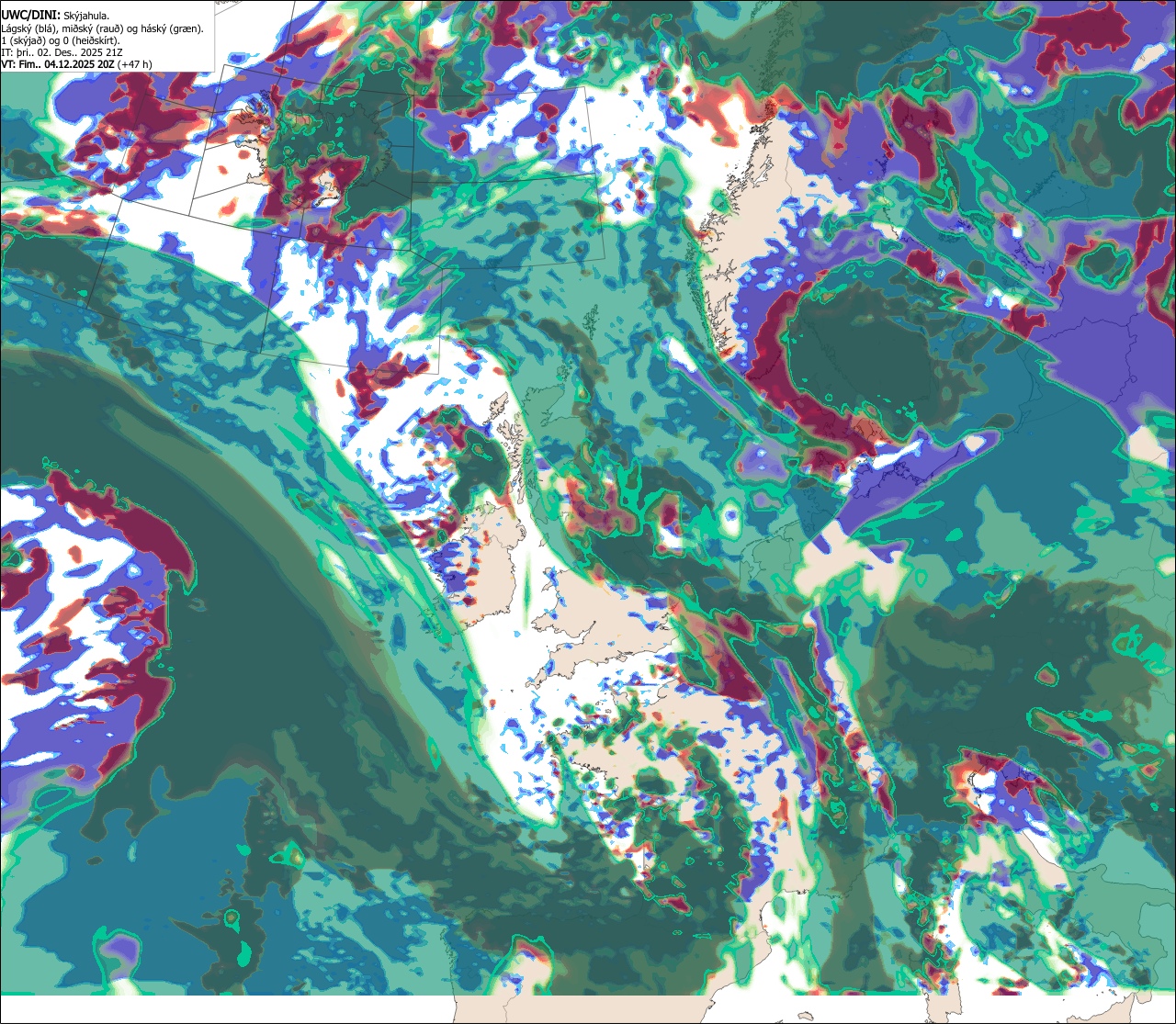
Task: Click the 'Lágský (blá)' legend text
Action: [x=28, y=29]
